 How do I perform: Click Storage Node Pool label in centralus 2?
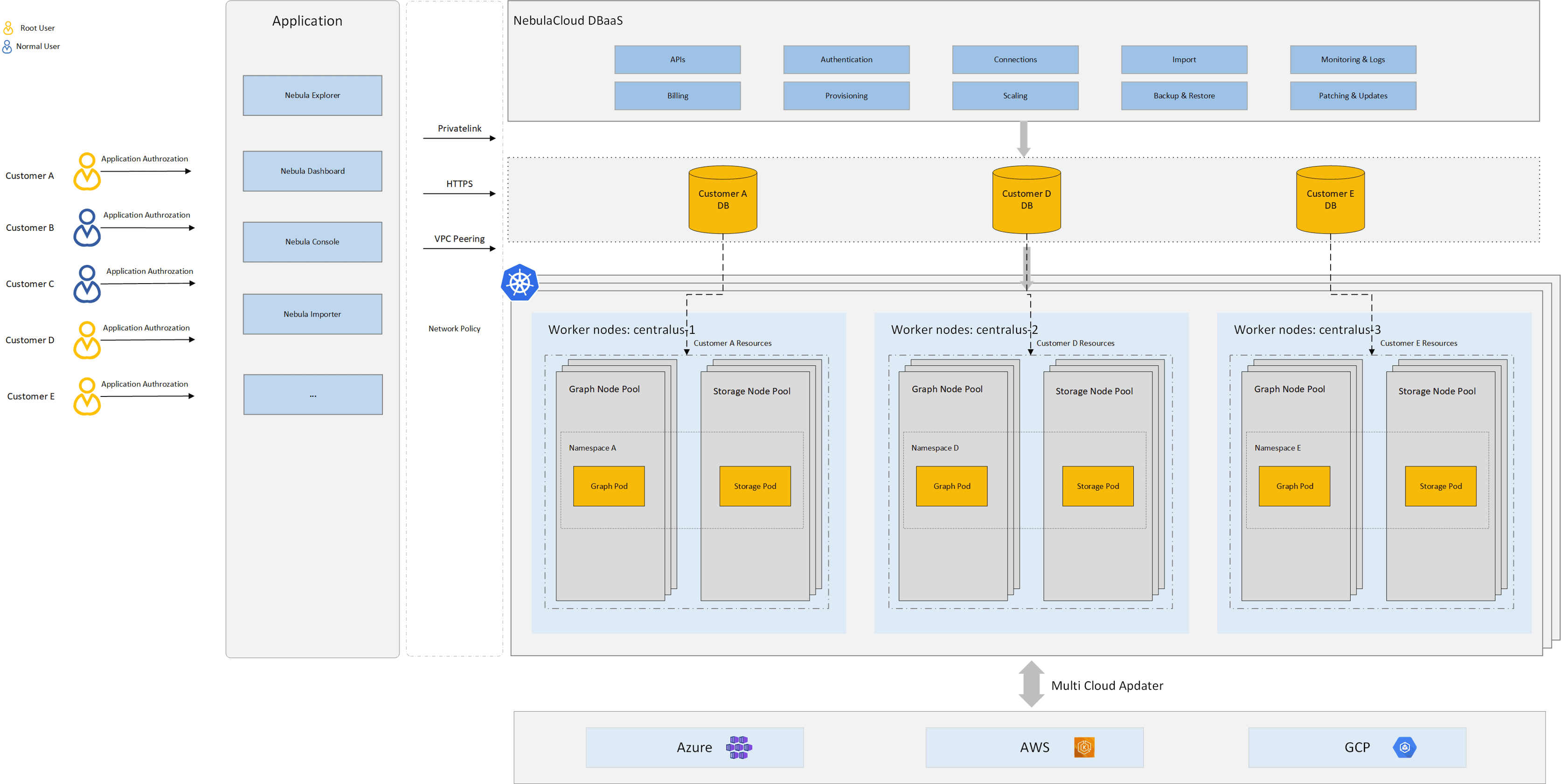click(x=1095, y=391)
